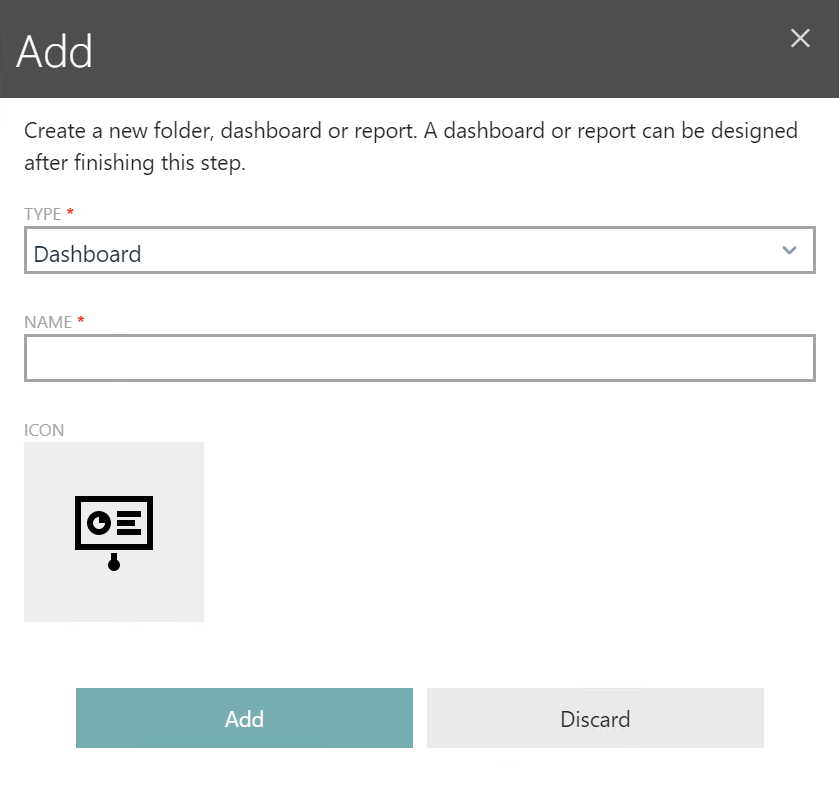Confirm with the teal Add button
This screenshot has width=839, height=785.
[x=244, y=718]
